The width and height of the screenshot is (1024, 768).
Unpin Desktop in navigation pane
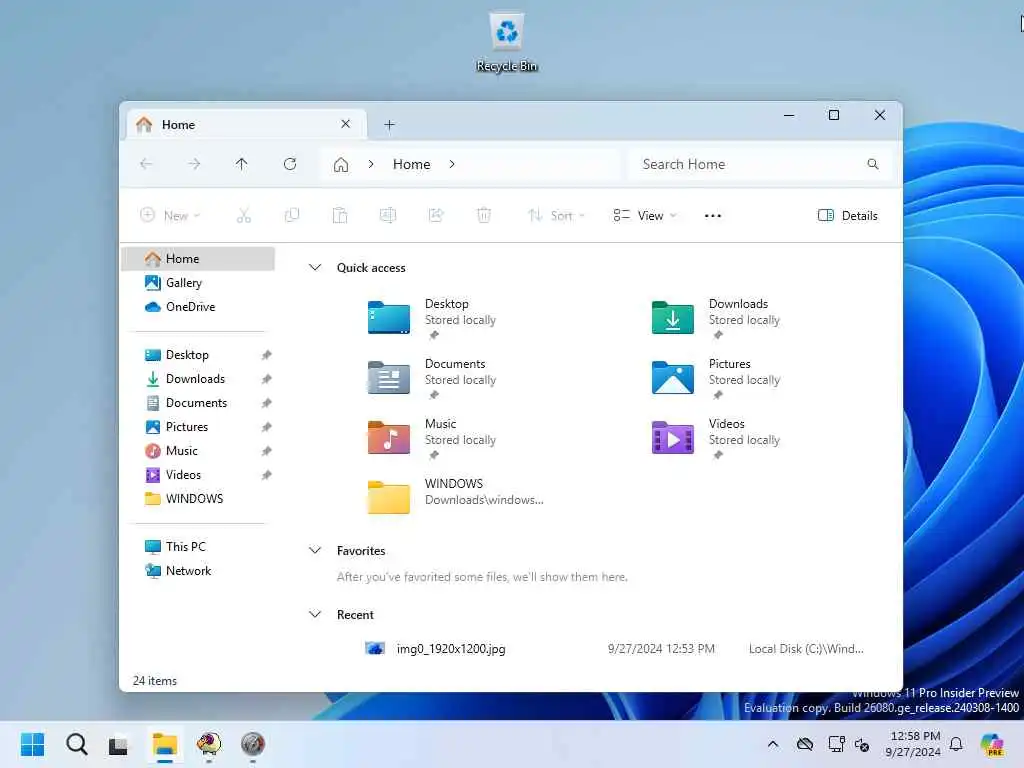pos(266,355)
